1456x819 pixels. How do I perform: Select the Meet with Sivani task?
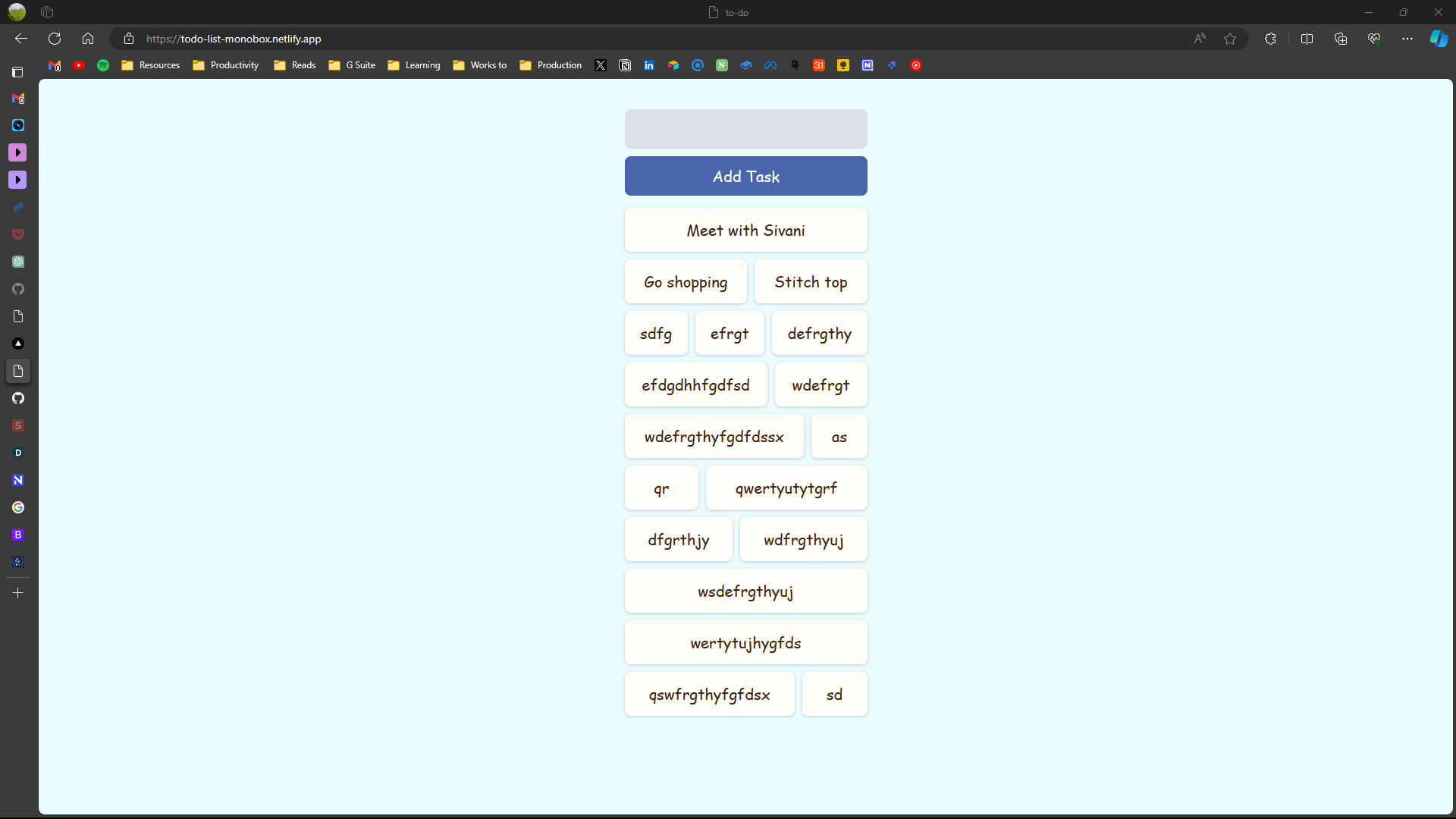(745, 231)
